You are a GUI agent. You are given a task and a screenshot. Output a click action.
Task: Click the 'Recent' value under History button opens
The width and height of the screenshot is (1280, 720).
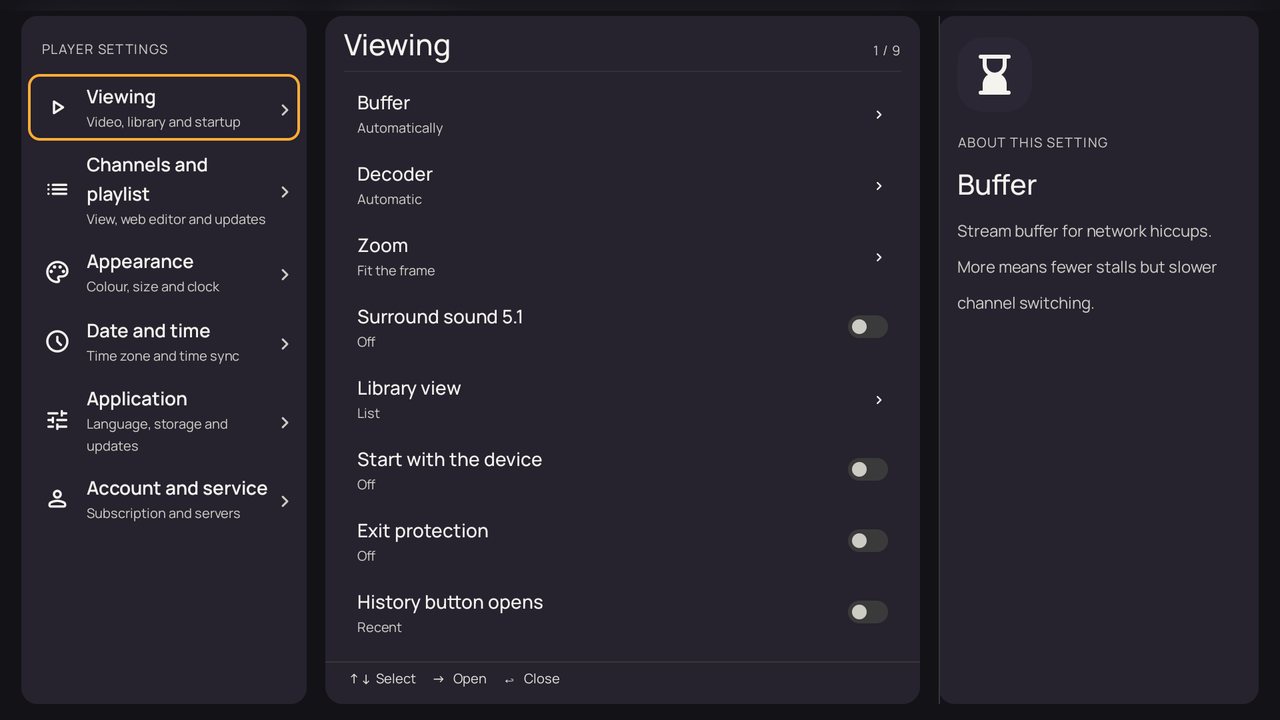click(x=379, y=627)
